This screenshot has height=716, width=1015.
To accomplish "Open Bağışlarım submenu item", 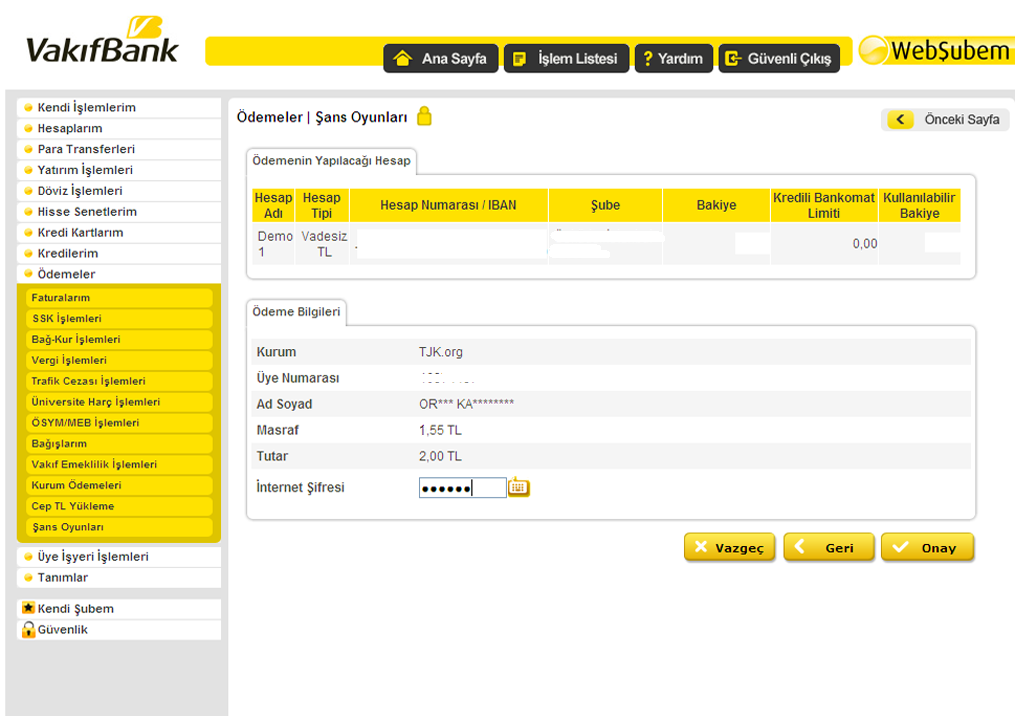I will pos(119,443).
